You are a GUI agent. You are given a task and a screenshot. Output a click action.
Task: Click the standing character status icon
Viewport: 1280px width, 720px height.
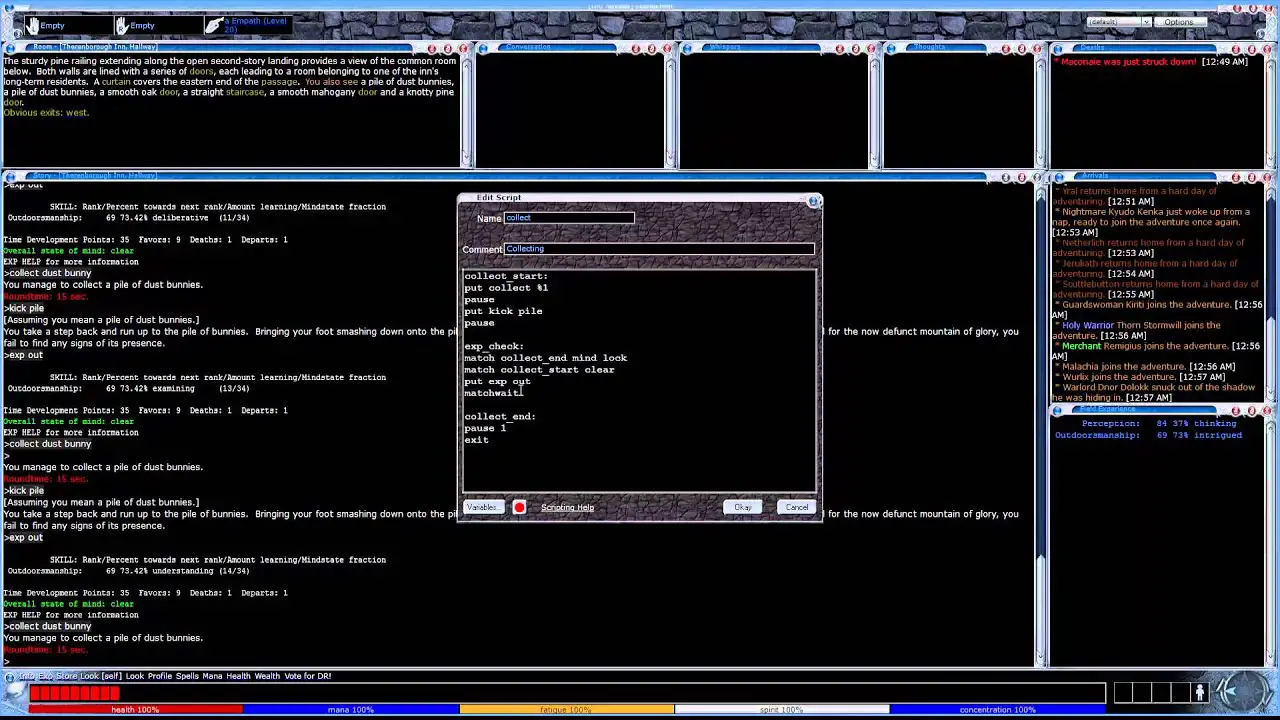pyautogui.click(x=1200, y=692)
